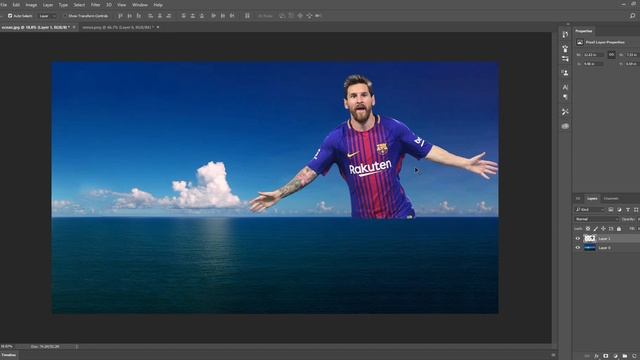Open the Window menu
The image size is (640, 360).
point(140,5)
